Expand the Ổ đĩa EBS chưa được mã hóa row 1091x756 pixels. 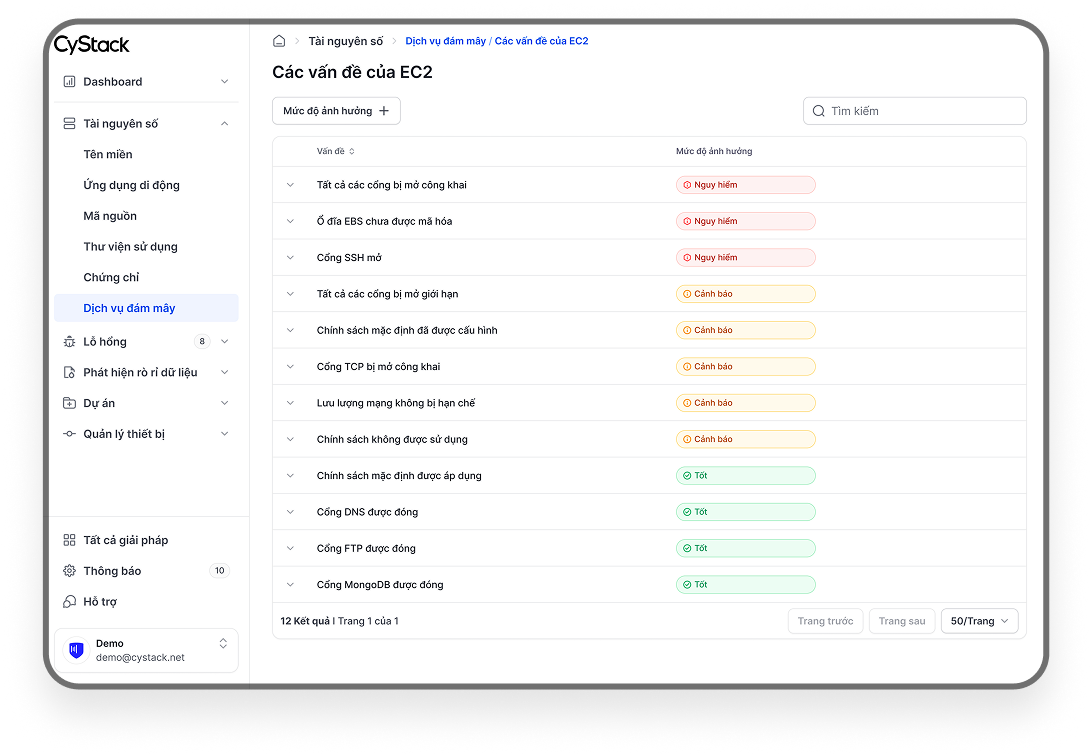pos(291,221)
